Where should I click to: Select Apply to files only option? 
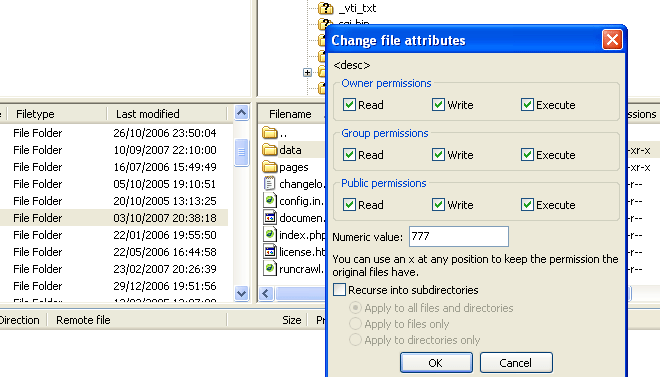355,324
